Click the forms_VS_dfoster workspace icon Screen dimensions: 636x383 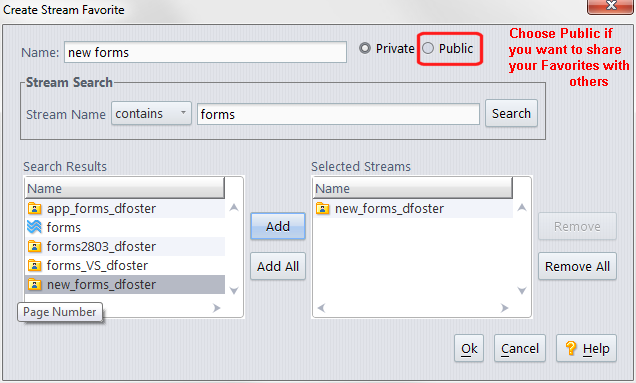(34, 265)
